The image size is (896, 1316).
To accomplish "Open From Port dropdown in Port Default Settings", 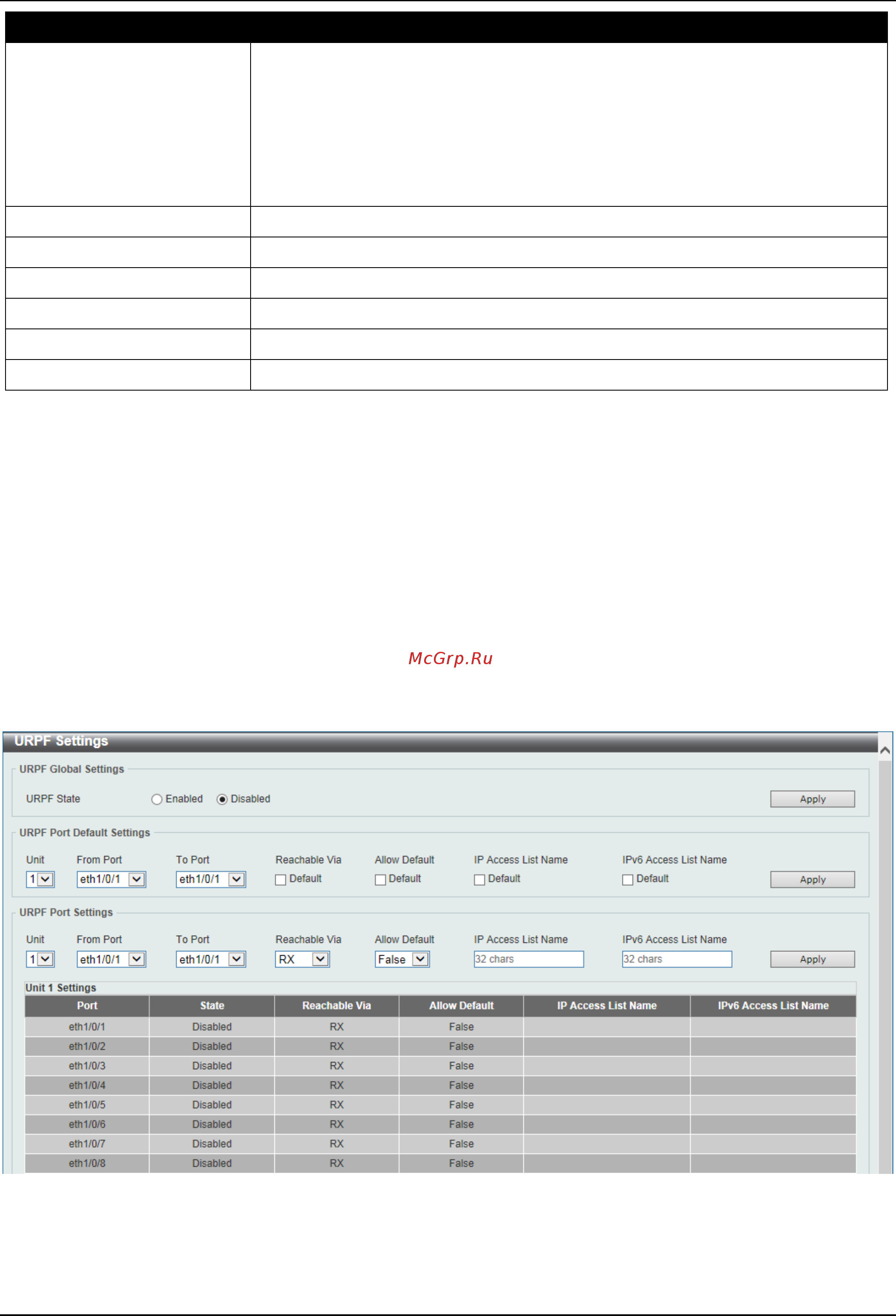I will pos(111,879).
